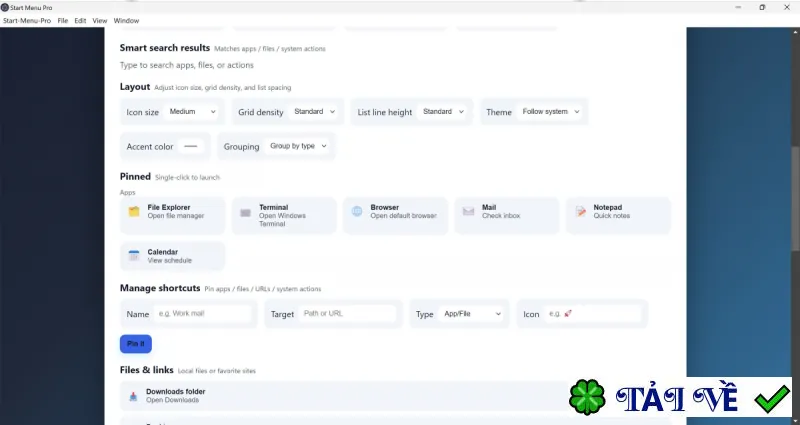Pick the Accent color swatch
Viewport: 800px width, 425px height.
click(191, 146)
